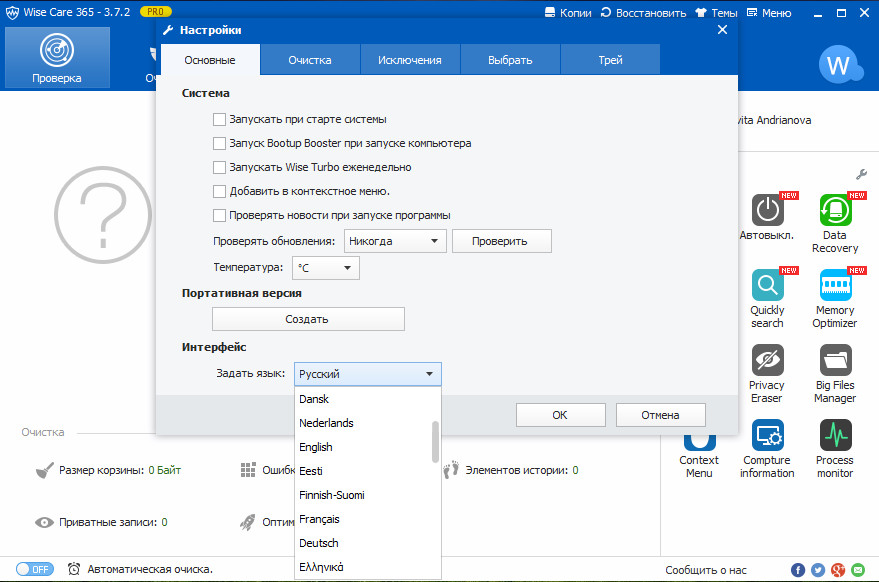Click the Сообщить о нас link
Screen dimensions: 879x582
point(706,570)
